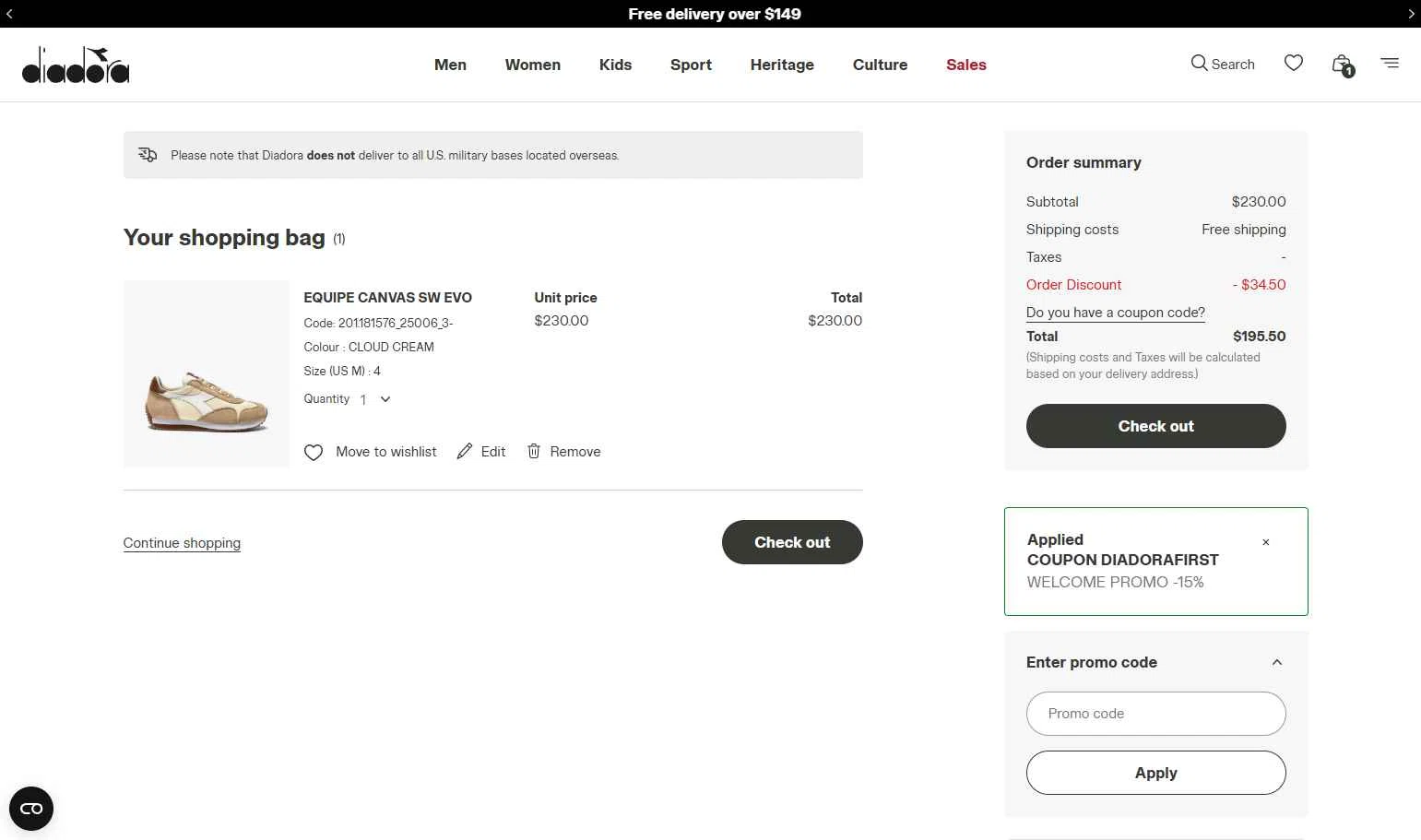Click the Edit label text
The height and width of the screenshot is (840, 1421).
[493, 452]
